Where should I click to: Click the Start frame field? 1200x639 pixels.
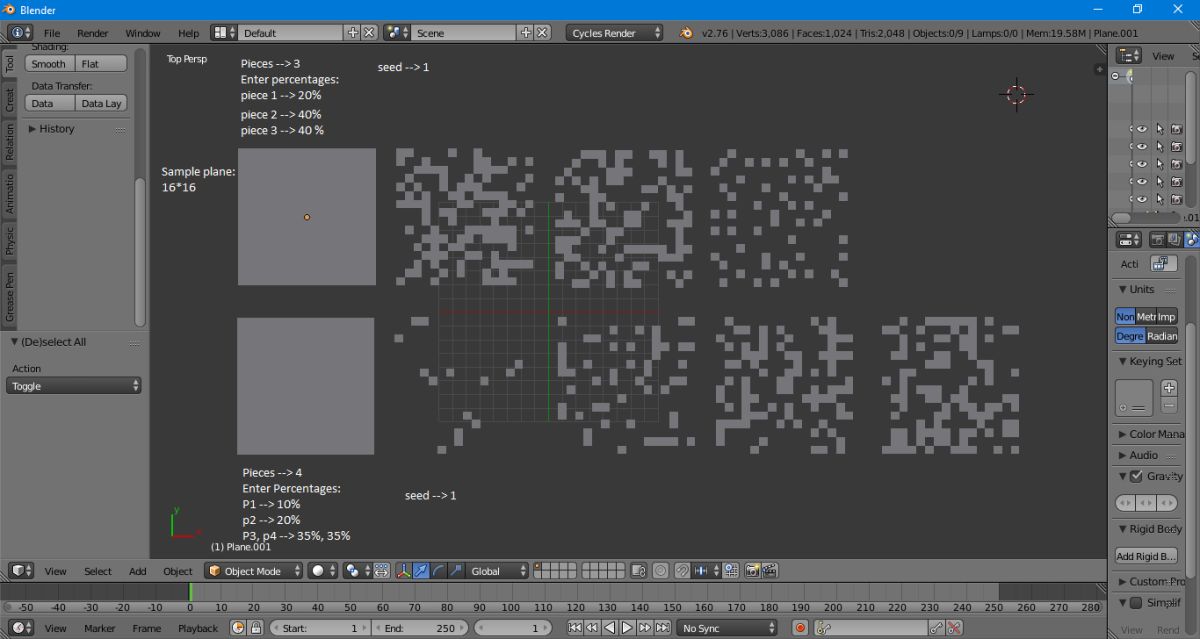point(319,628)
